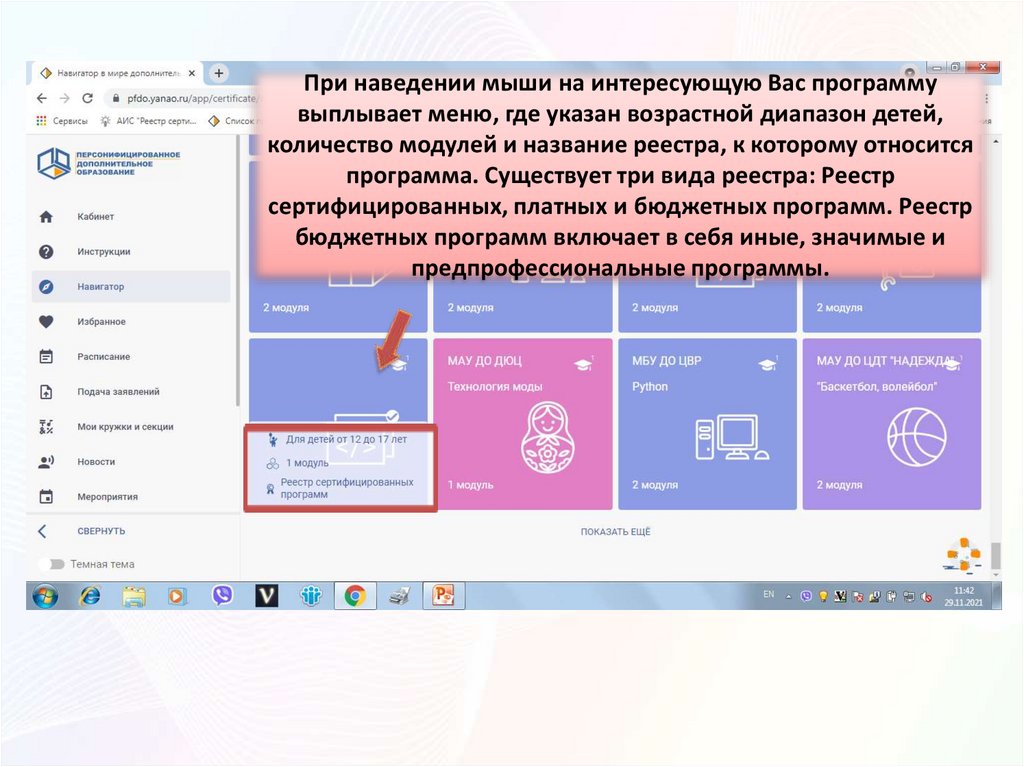
Task: Open the Подача заявлений menu item
Action: (131, 392)
